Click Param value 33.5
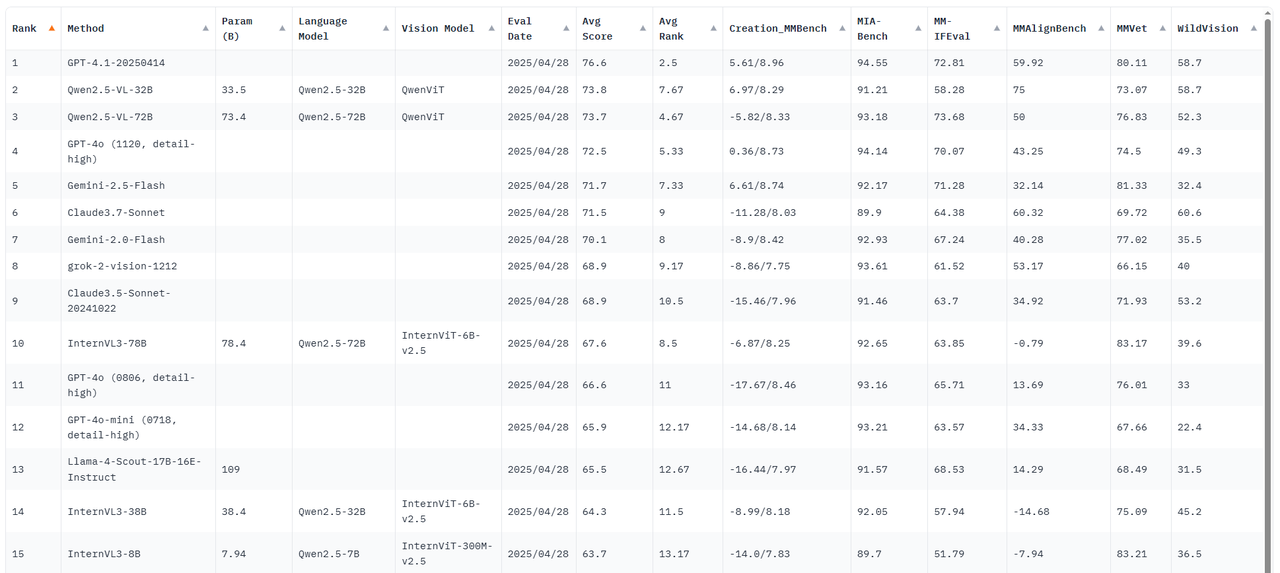Image resolution: width=1280 pixels, height=573 pixels. 233,89
